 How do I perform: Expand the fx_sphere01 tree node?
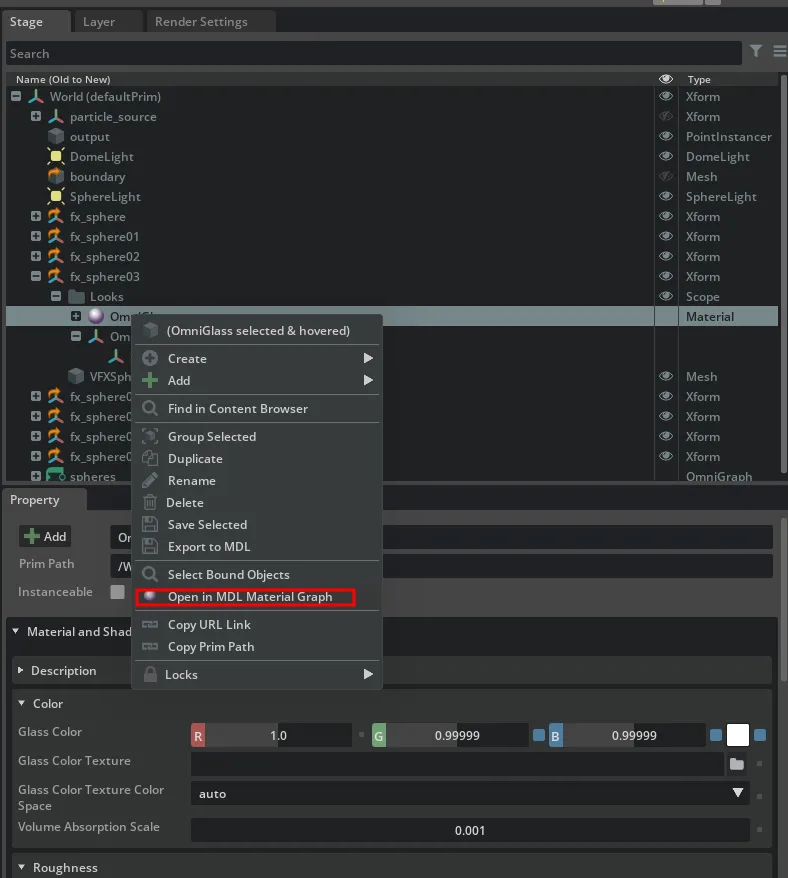coord(36,236)
